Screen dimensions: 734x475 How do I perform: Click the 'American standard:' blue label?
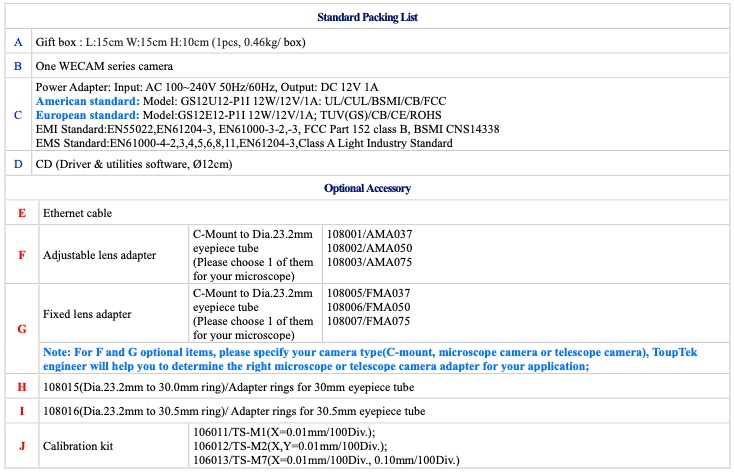(88, 101)
